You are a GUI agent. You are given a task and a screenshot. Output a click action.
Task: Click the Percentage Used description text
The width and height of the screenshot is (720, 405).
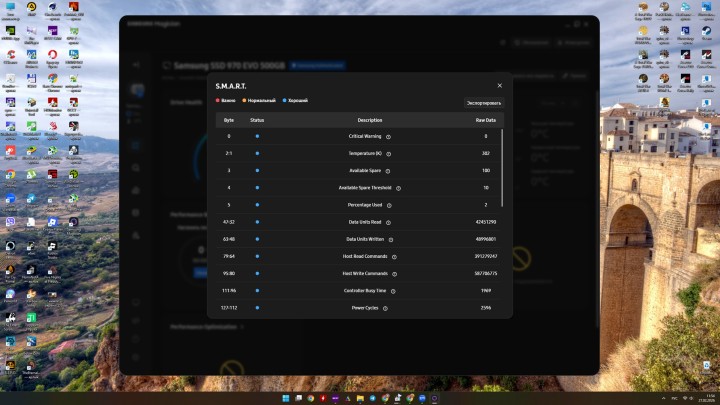(x=365, y=205)
